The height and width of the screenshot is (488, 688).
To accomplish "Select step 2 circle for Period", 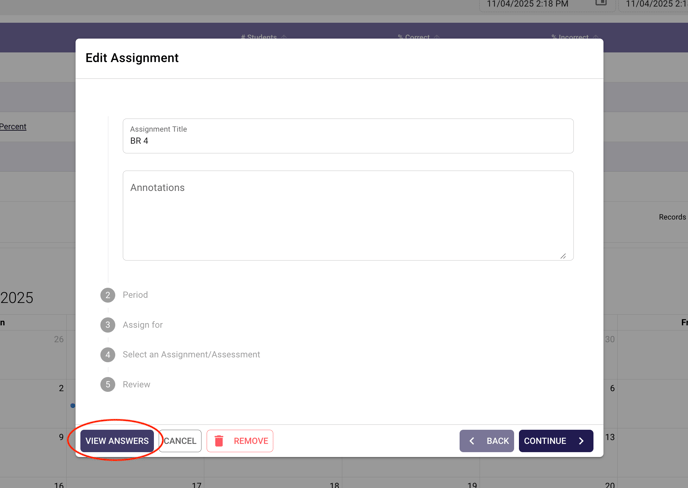I will click(108, 295).
